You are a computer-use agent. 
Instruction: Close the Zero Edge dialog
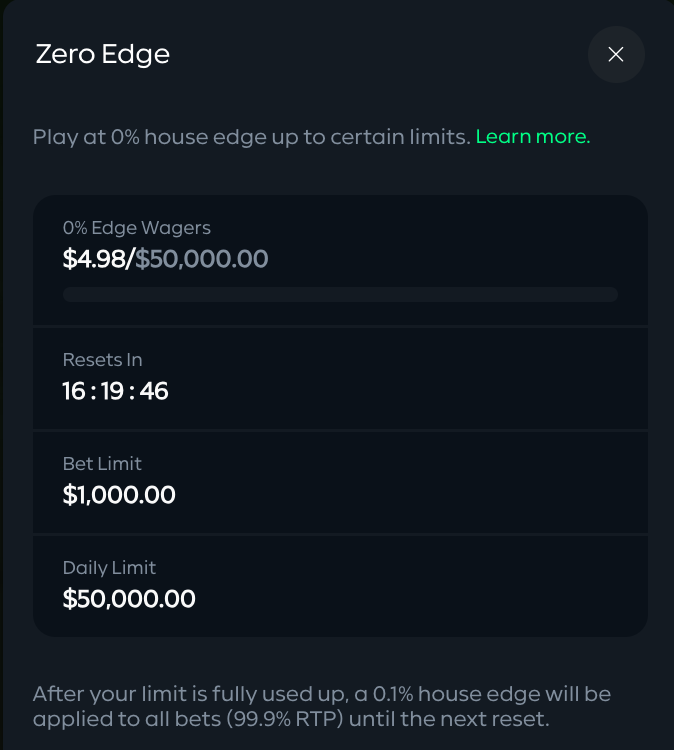(616, 55)
